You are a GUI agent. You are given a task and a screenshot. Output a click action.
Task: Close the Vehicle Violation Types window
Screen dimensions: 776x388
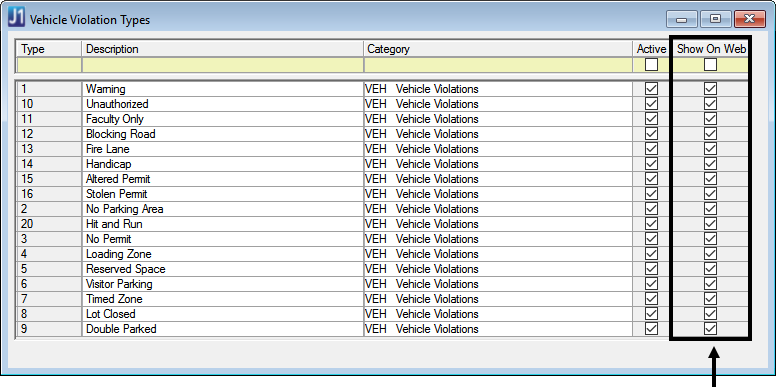click(750, 20)
